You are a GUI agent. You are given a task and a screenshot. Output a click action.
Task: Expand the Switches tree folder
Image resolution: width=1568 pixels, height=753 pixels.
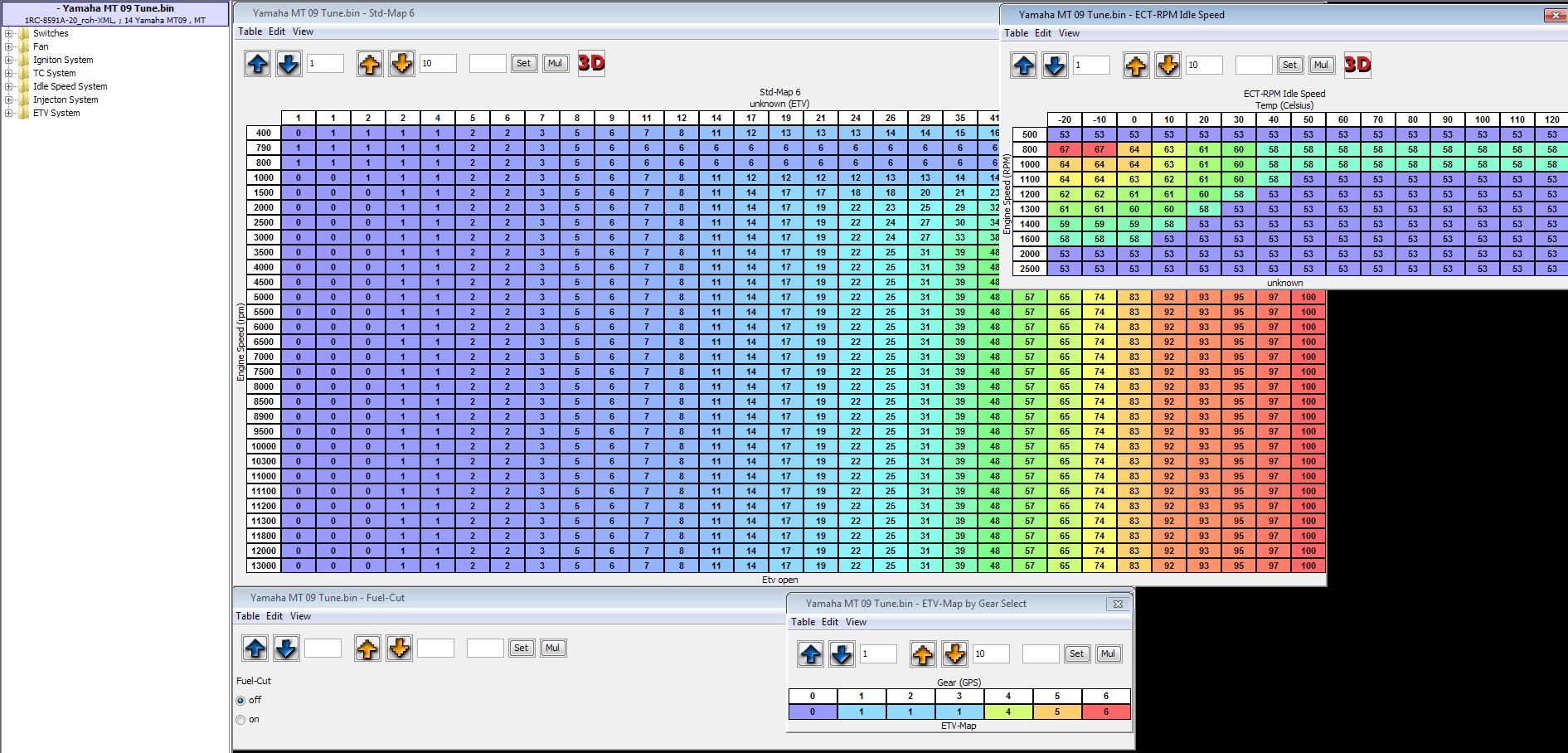[x=9, y=34]
